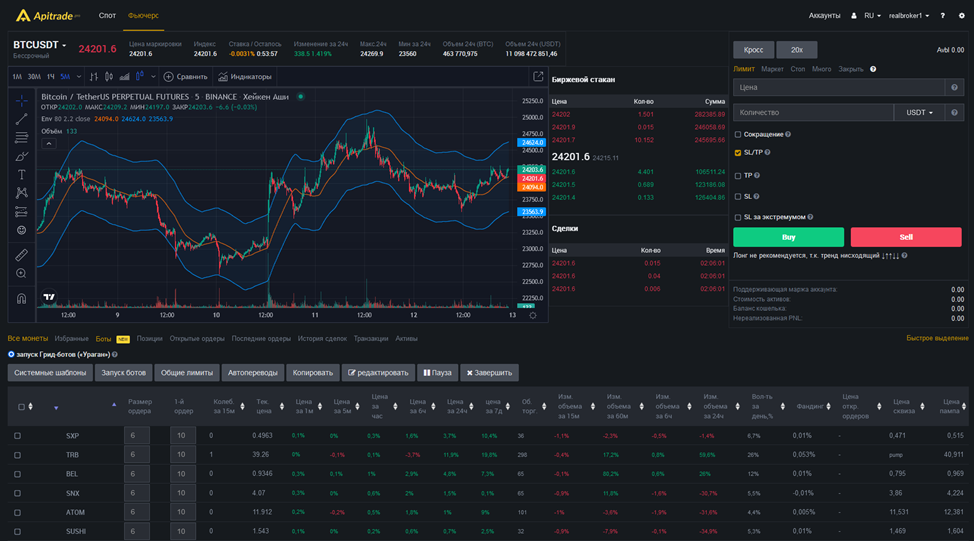Select the ruler measure tool

[22, 254]
